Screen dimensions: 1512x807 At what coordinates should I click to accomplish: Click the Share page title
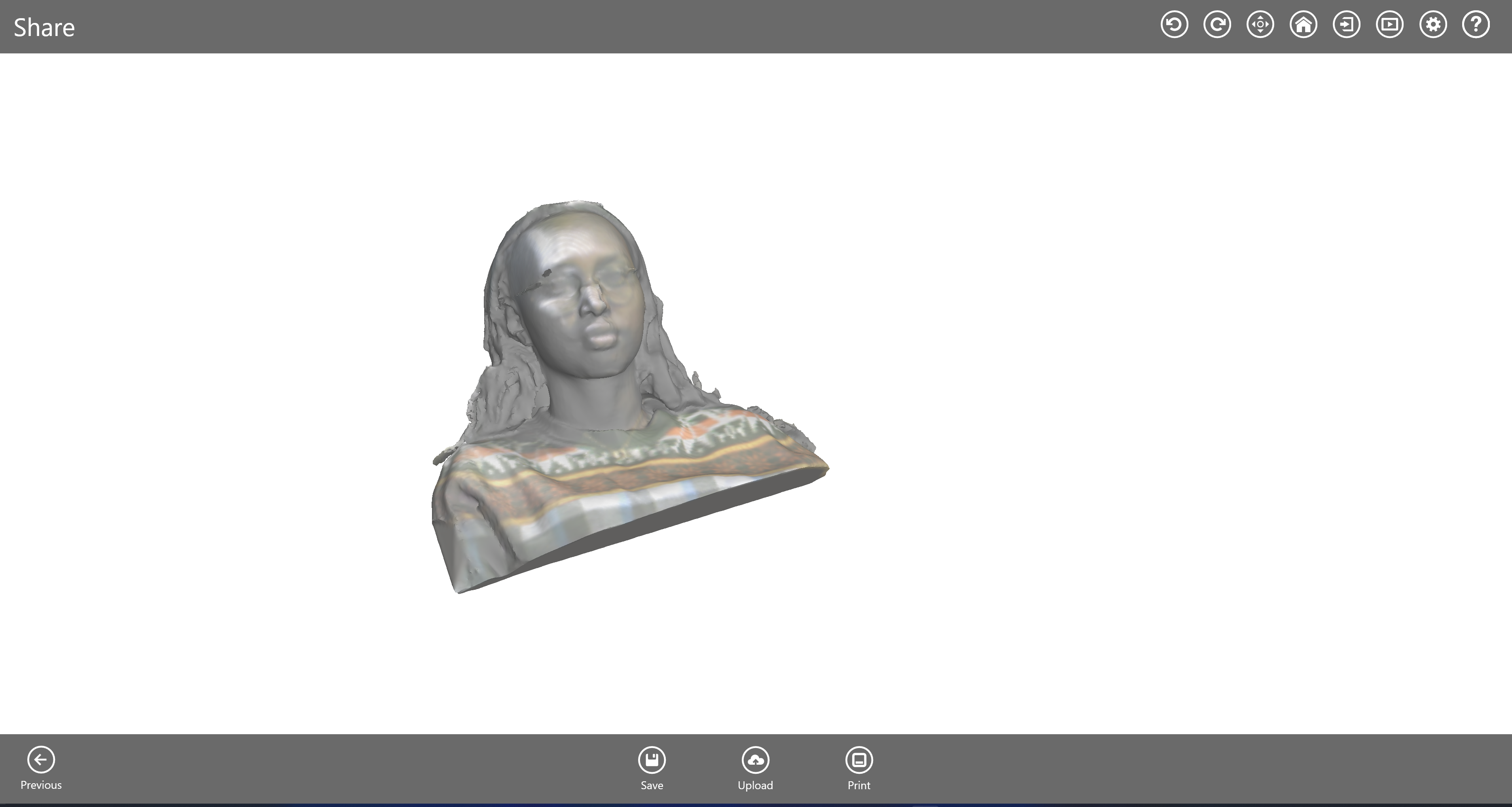click(x=44, y=28)
